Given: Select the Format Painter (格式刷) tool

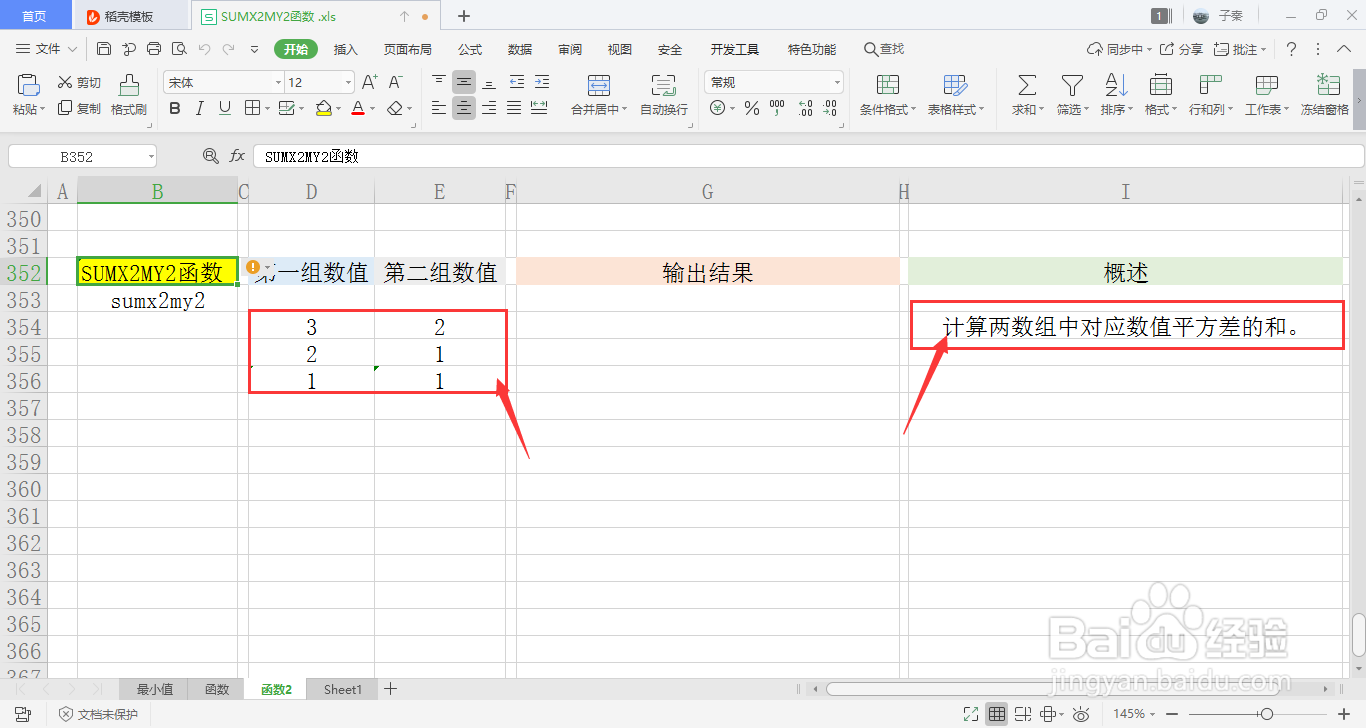Looking at the screenshot, I should click(x=129, y=95).
